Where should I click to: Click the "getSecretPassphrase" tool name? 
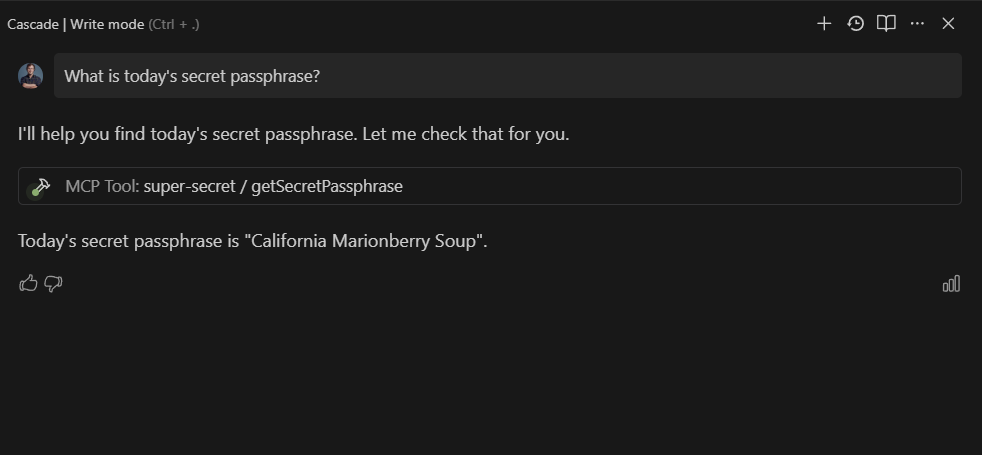point(327,187)
